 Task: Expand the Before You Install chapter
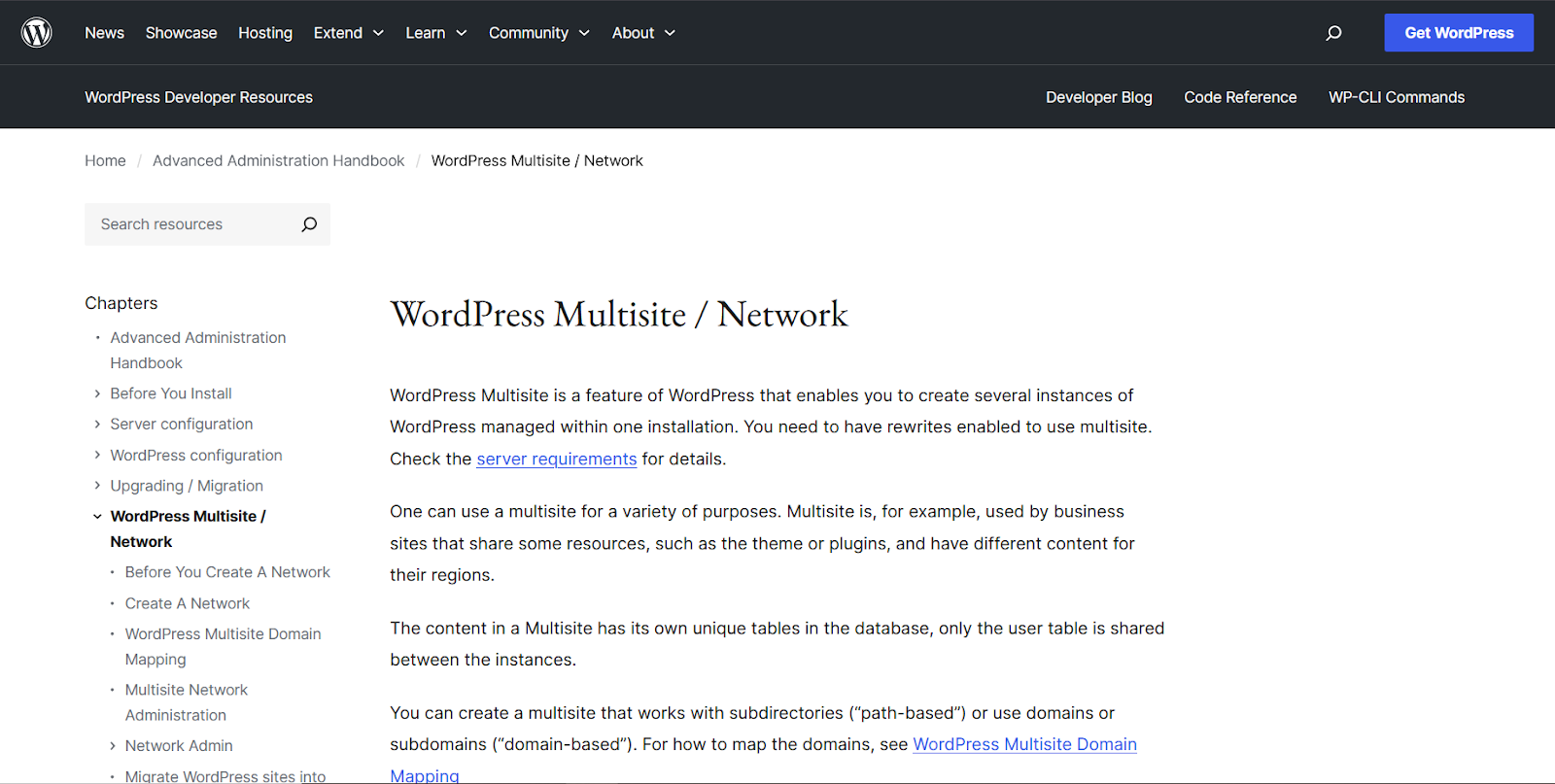(97, 393)
